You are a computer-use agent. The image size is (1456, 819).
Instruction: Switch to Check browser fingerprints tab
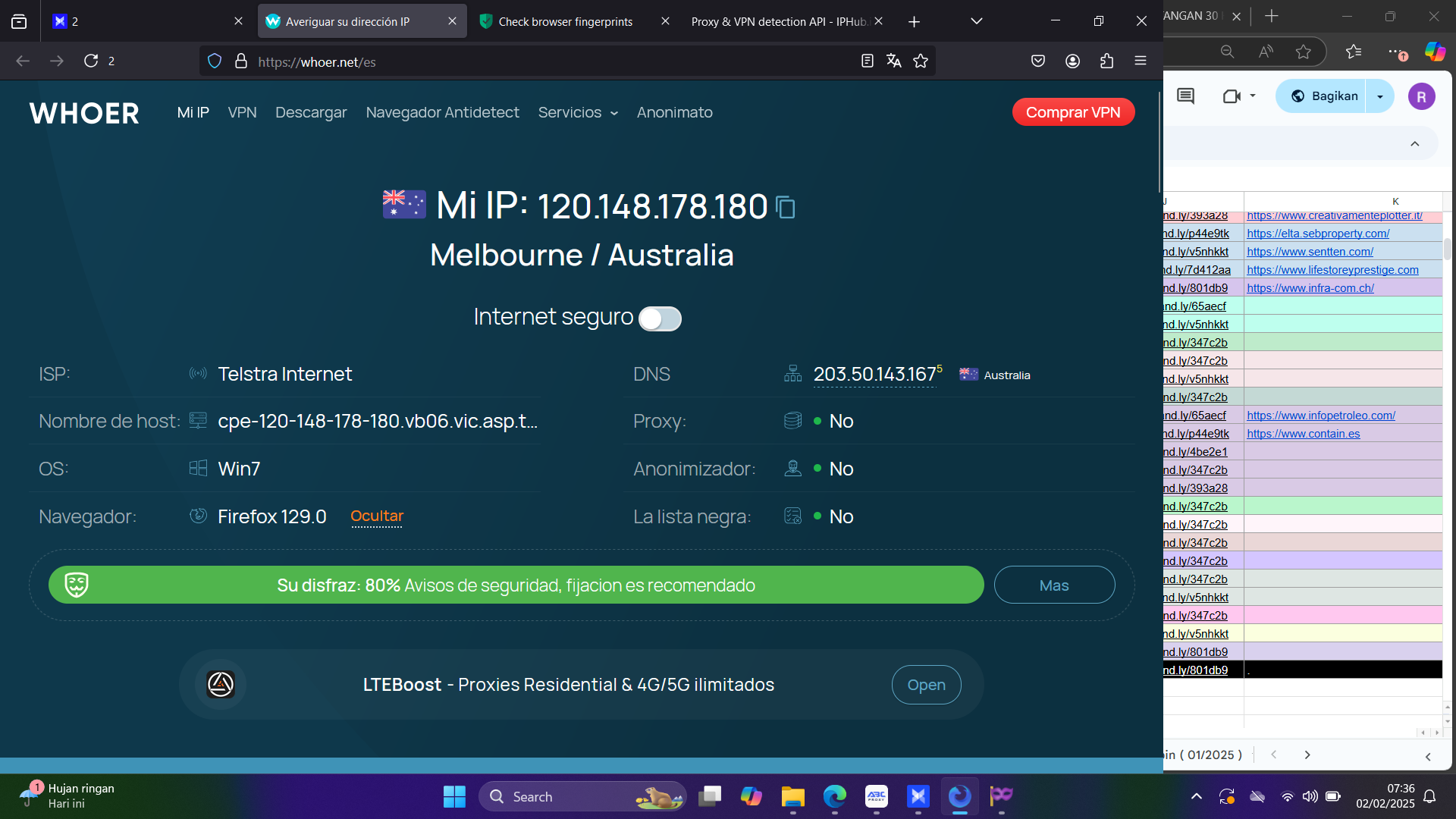[x=565, y=22]
